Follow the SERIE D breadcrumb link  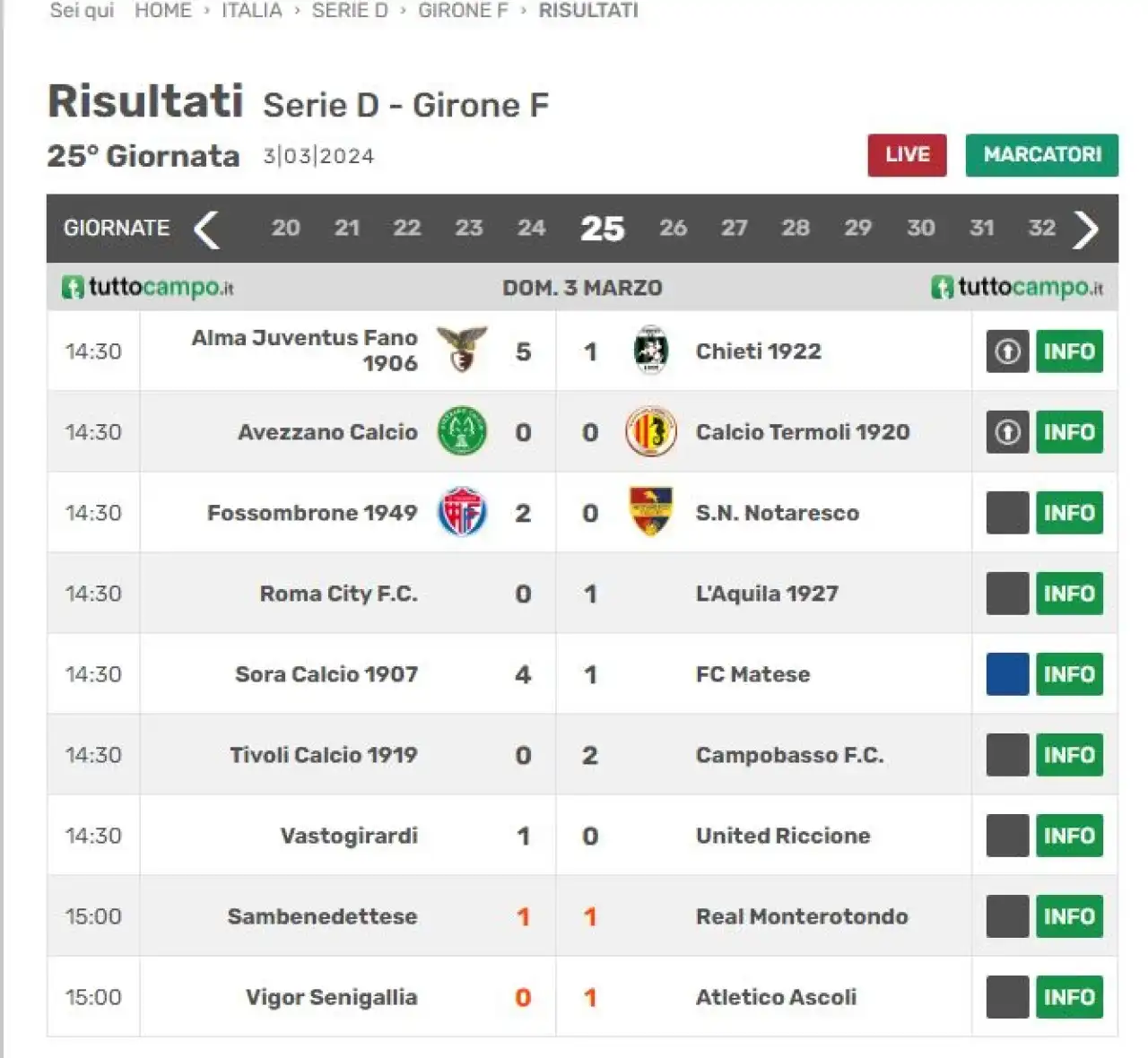pyautogui.click(x=350, y=11)
